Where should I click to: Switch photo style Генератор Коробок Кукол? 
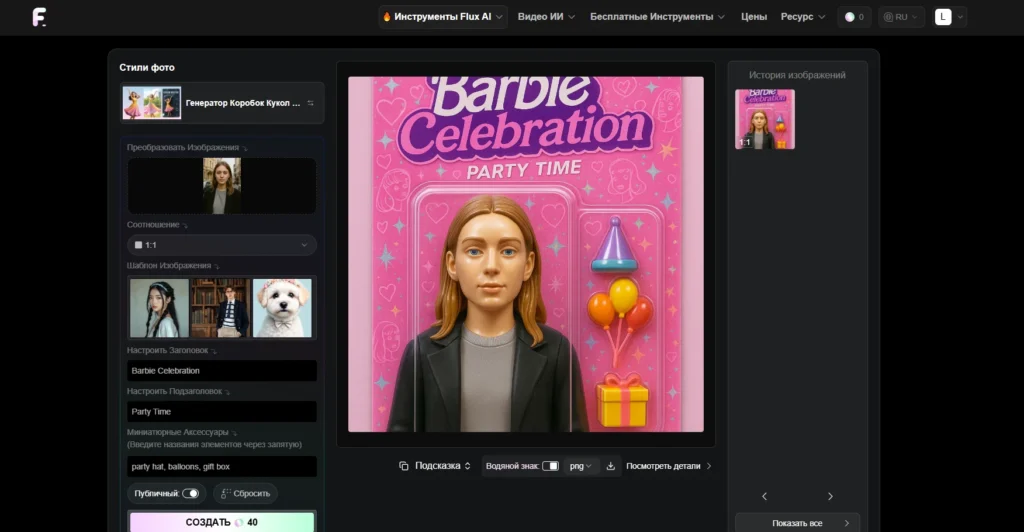pos(222,103)
